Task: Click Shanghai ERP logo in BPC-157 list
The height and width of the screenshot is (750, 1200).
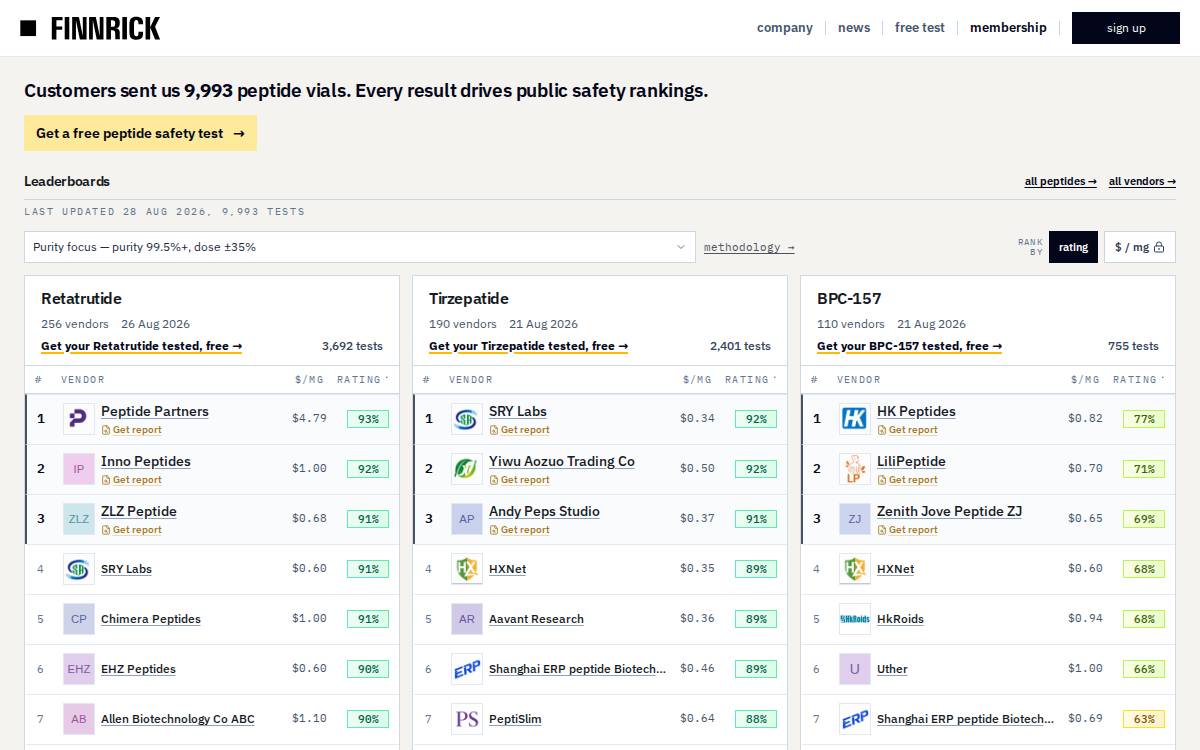Action: 855,719
